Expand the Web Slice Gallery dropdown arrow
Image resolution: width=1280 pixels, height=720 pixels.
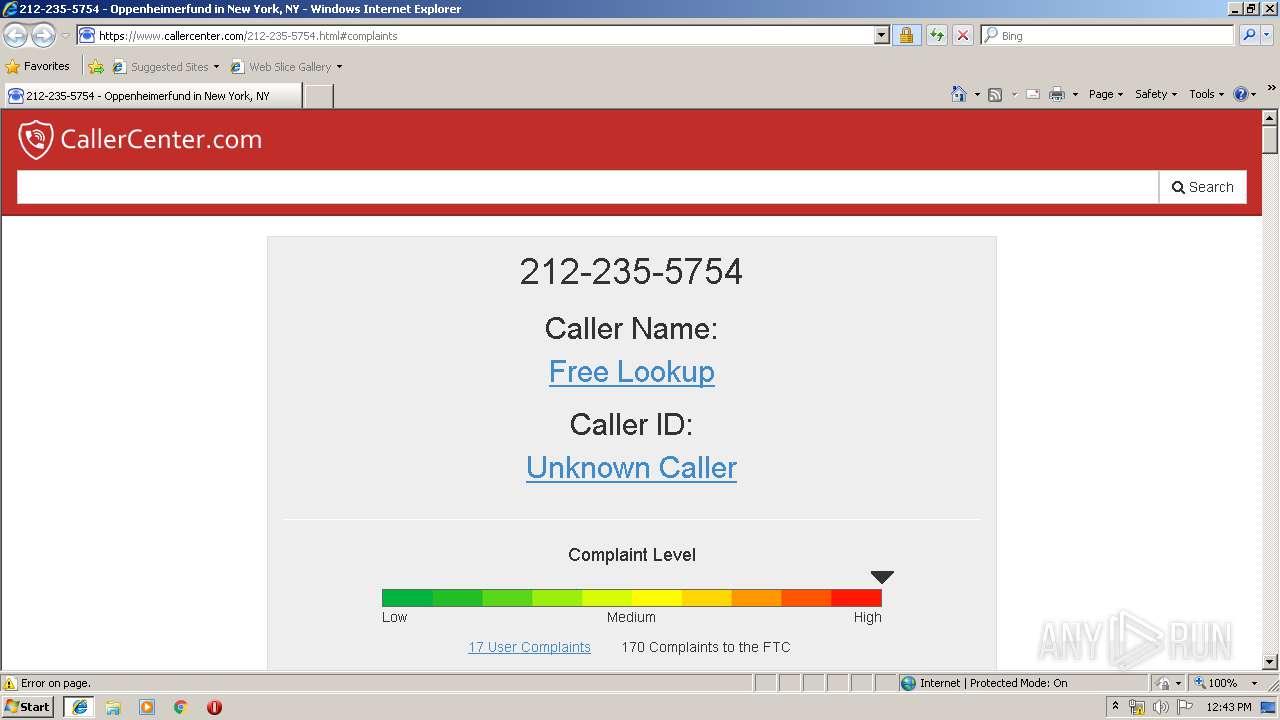pos(339,67)
